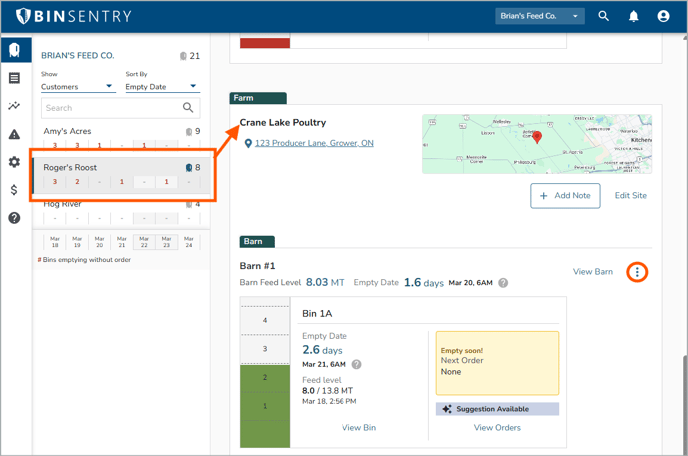The image size is (688, 456).
Task: Open the settings gear sidebar icon
Action: coord(14,162)
